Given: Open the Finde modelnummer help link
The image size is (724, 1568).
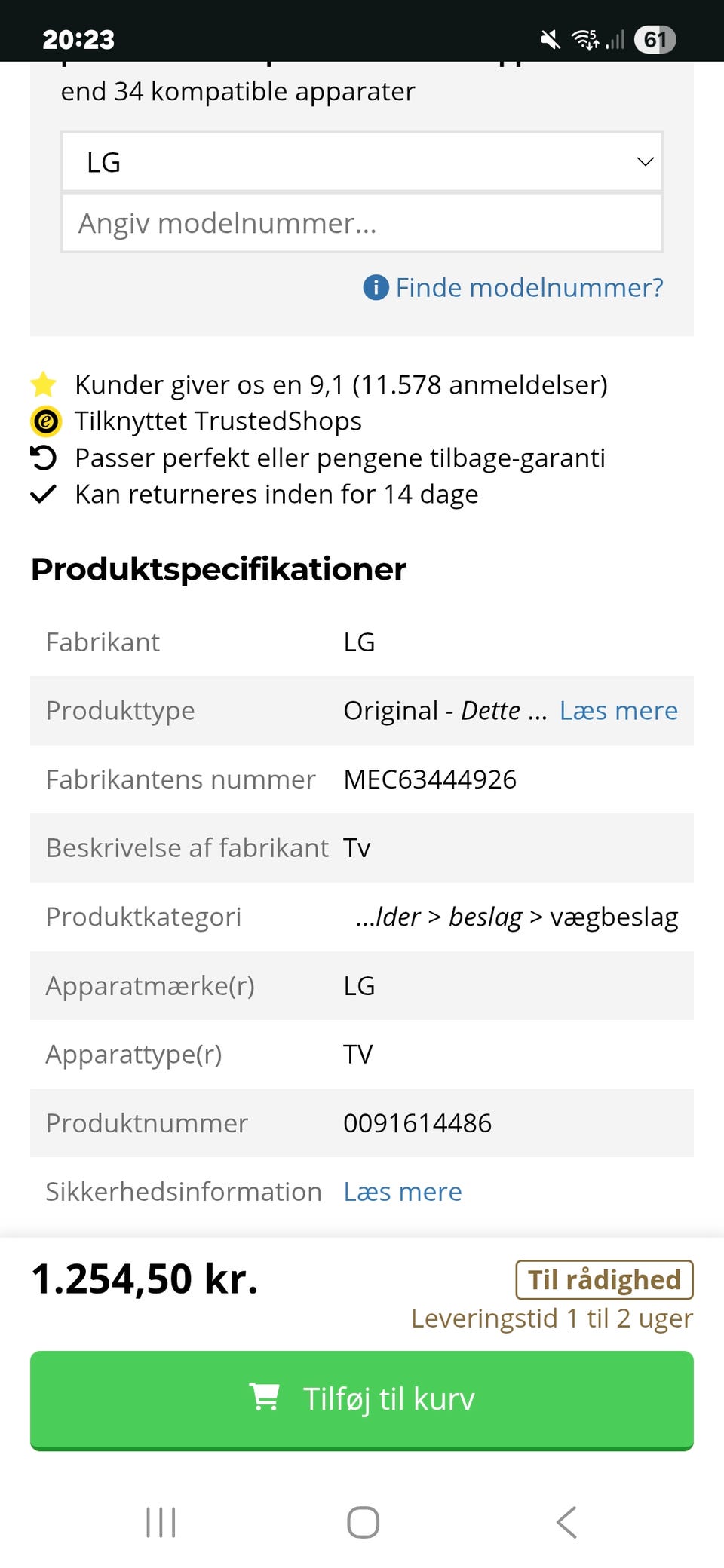Looking at the screenshot, I should pos(529,287).
